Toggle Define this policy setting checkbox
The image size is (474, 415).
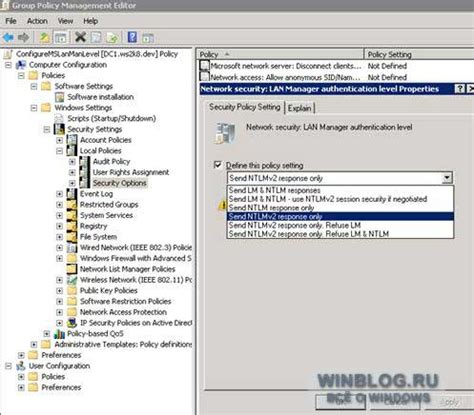click(218, 165)
